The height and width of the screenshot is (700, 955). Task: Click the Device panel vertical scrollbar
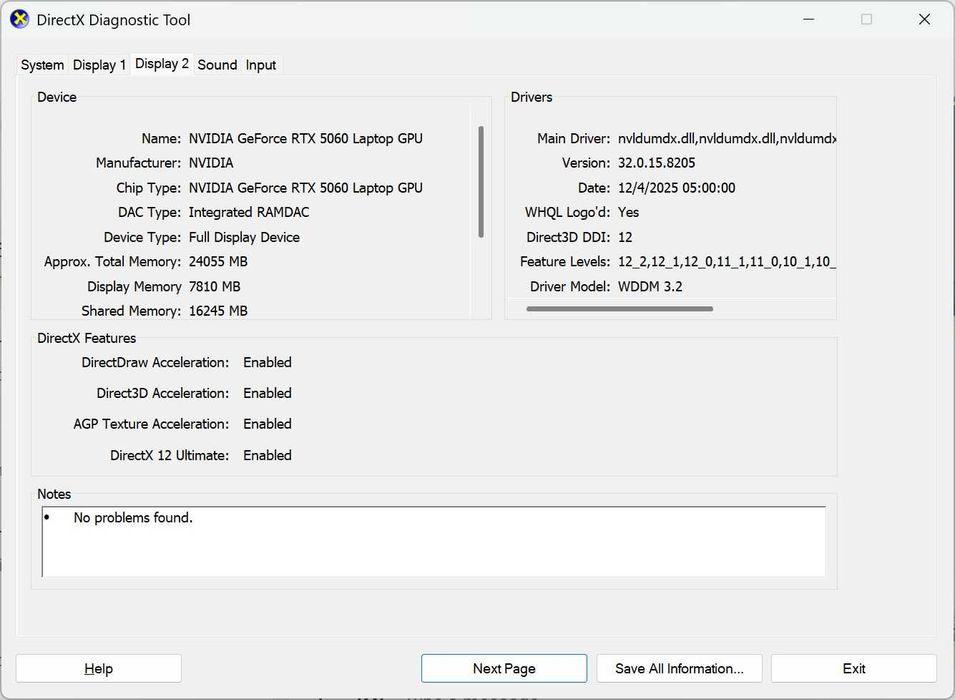[481, 182]
